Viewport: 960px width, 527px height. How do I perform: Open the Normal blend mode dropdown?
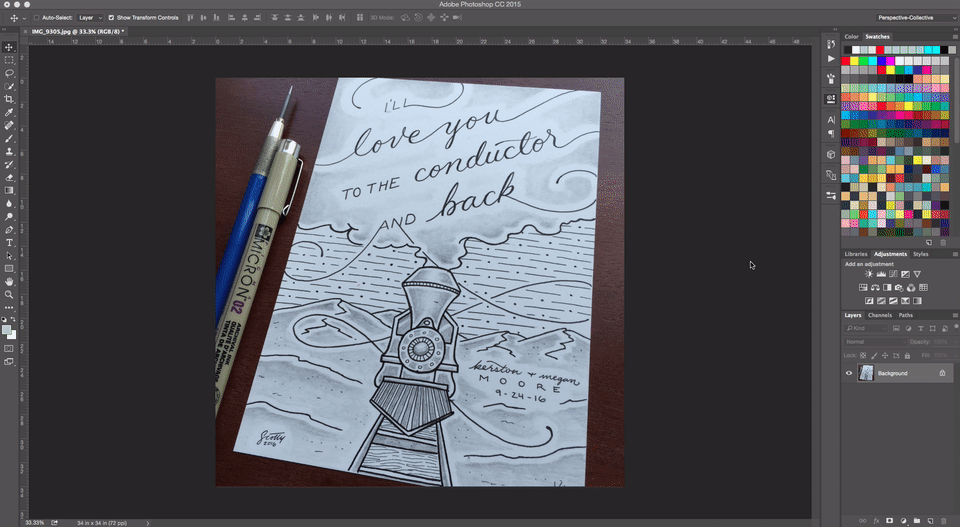(874, 341)
